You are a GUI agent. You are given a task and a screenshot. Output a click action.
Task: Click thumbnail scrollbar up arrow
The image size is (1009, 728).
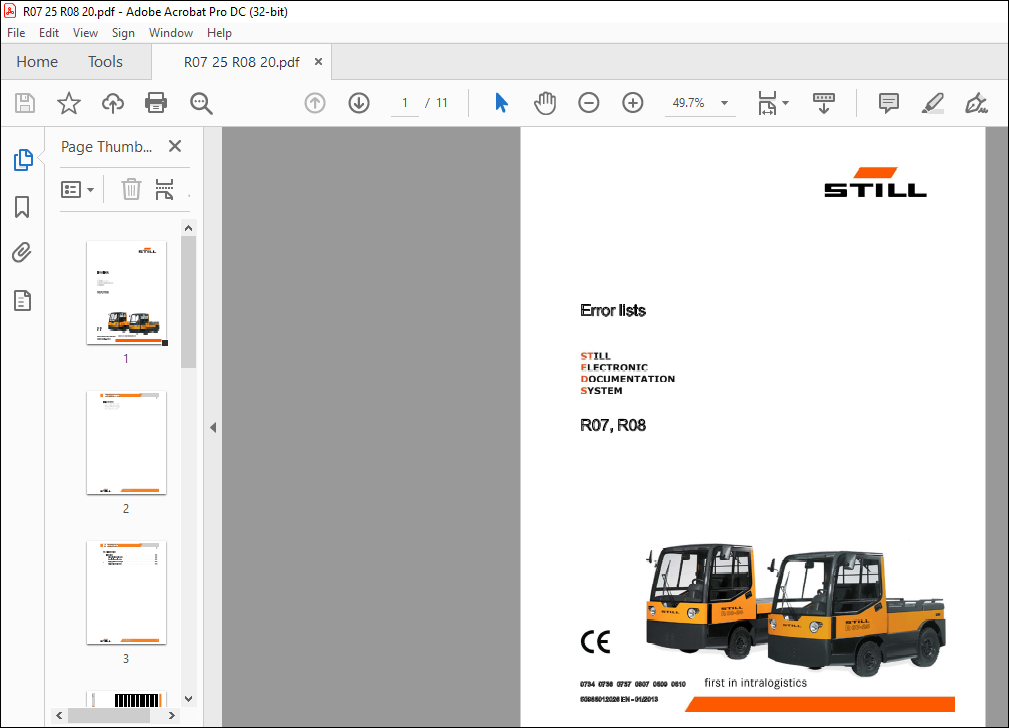point(189,228)
